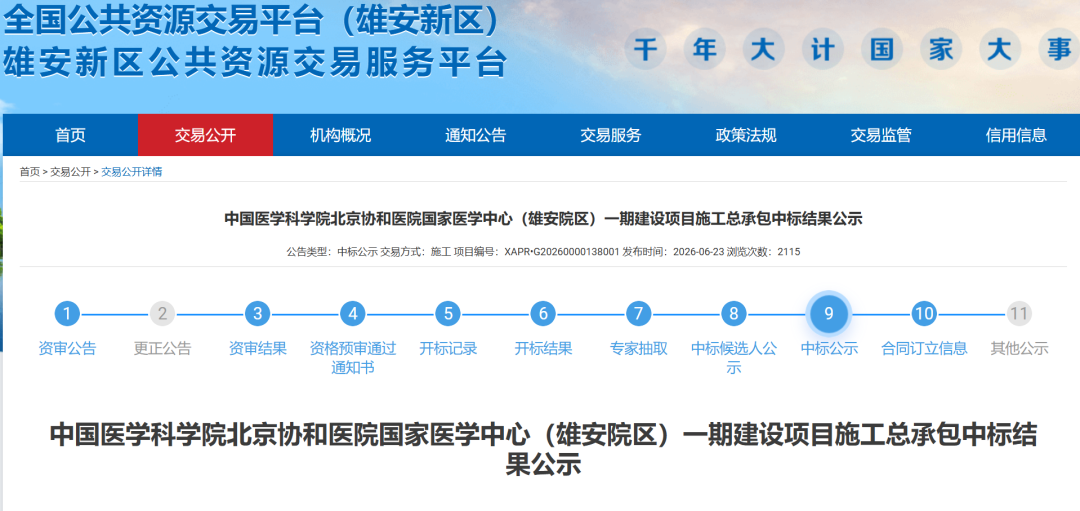Select step circle number 5
1080x511 pixels.
(448, 314)
